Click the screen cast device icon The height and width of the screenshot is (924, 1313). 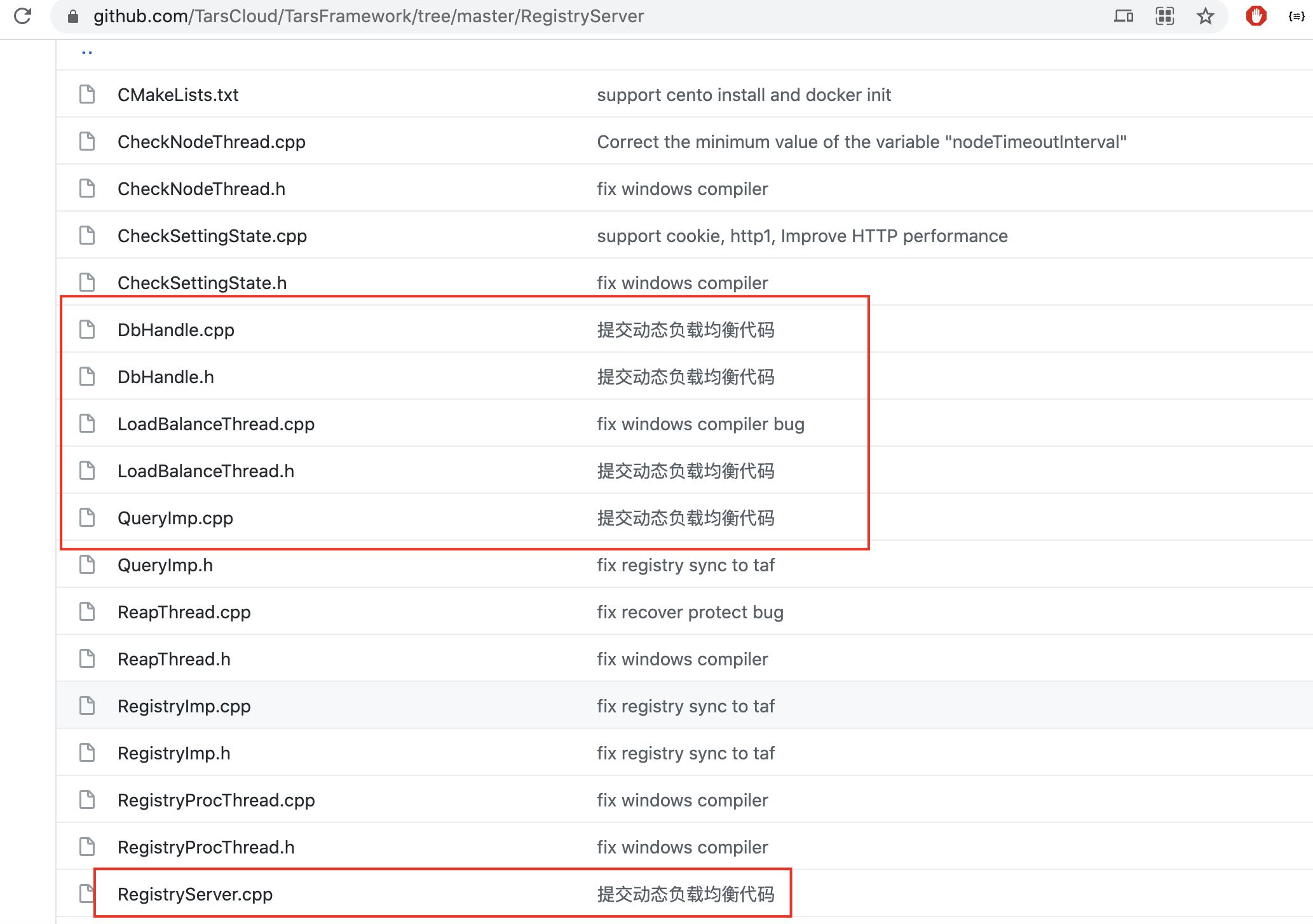[x=1123, y=16]
